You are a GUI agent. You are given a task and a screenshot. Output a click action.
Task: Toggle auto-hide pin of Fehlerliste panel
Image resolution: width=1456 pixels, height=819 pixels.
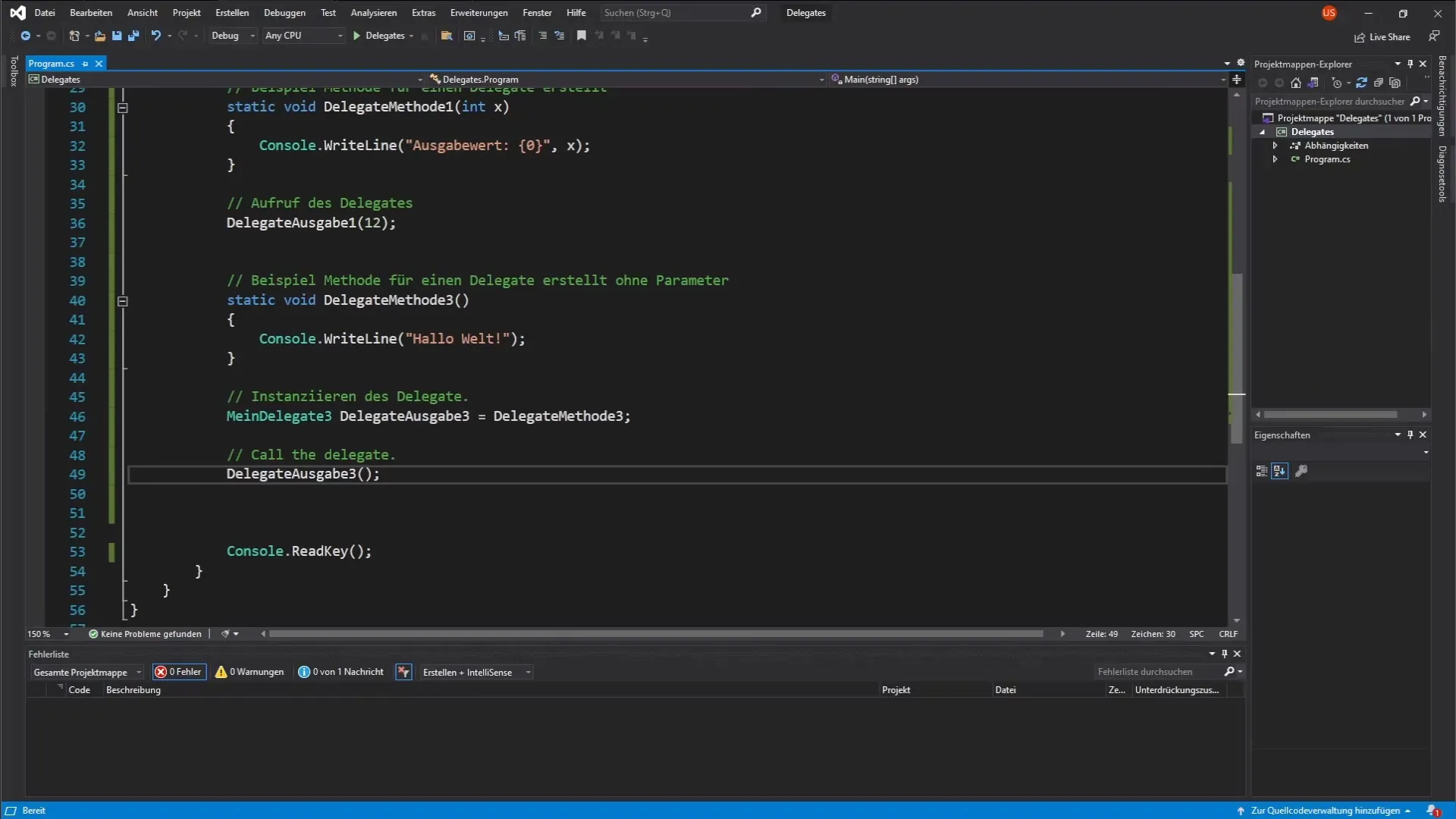(1224, 654)
